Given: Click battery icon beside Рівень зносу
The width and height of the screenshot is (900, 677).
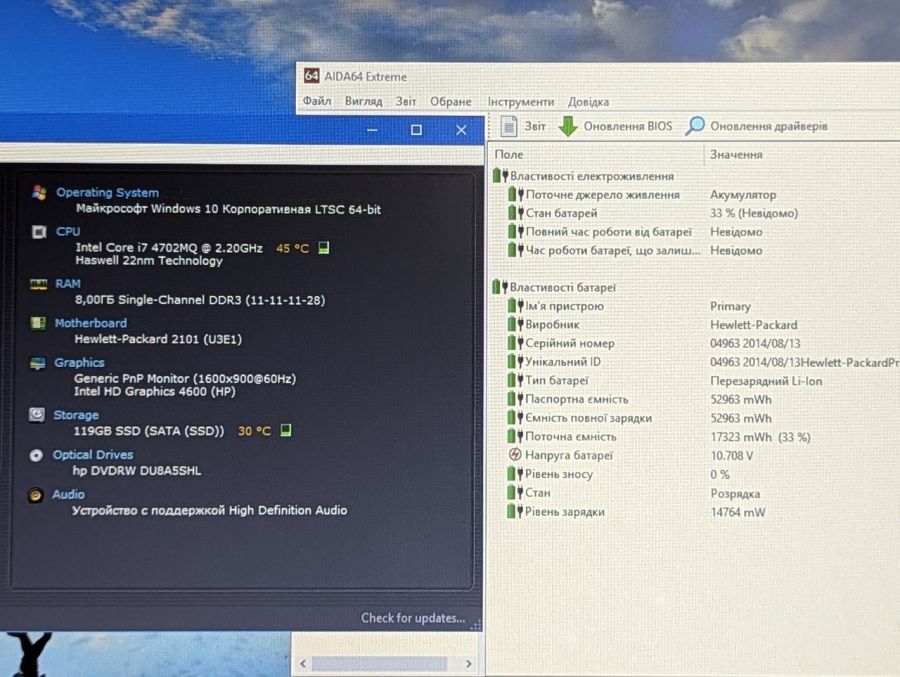Looking at the screenshot, I should click(x=515, y=474).
